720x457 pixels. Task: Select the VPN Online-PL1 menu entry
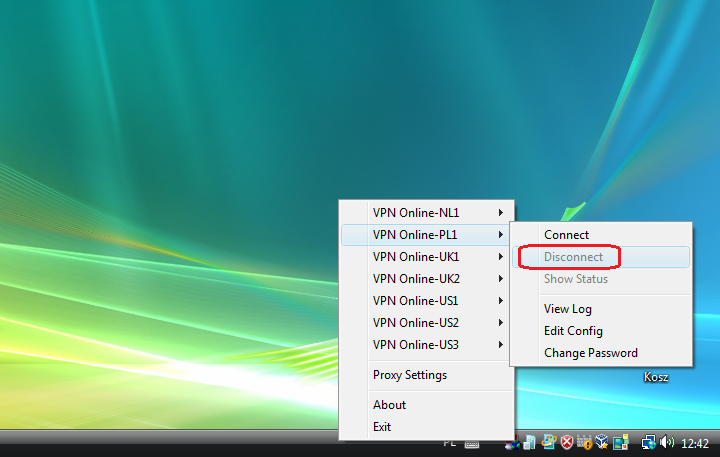click(426, 235)
